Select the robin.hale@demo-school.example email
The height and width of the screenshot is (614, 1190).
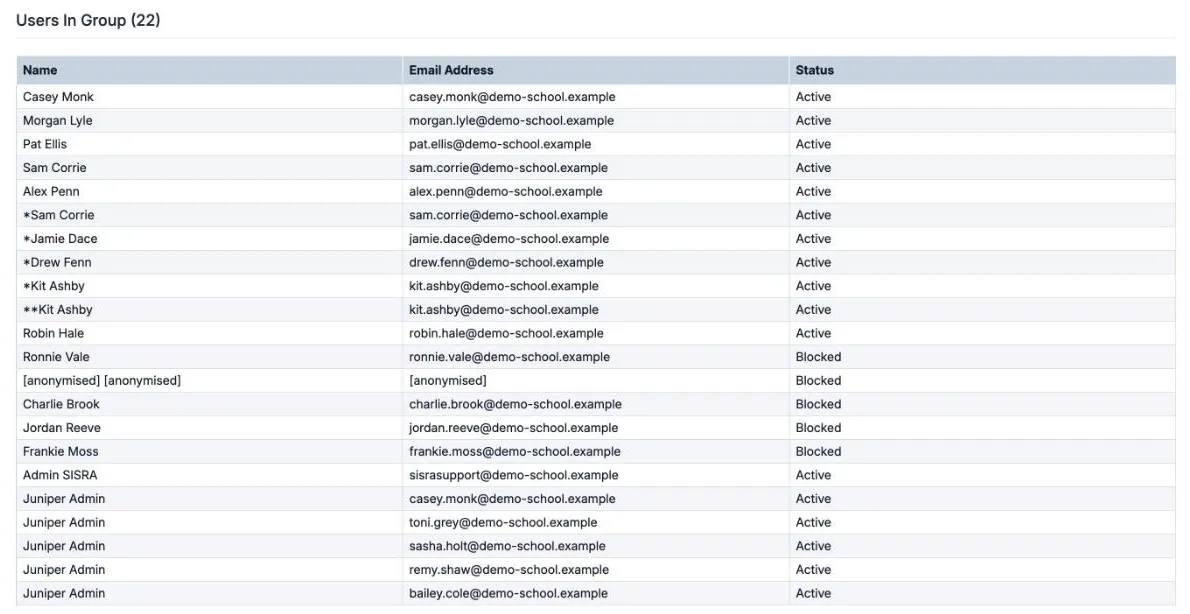[x=506, y=333]
